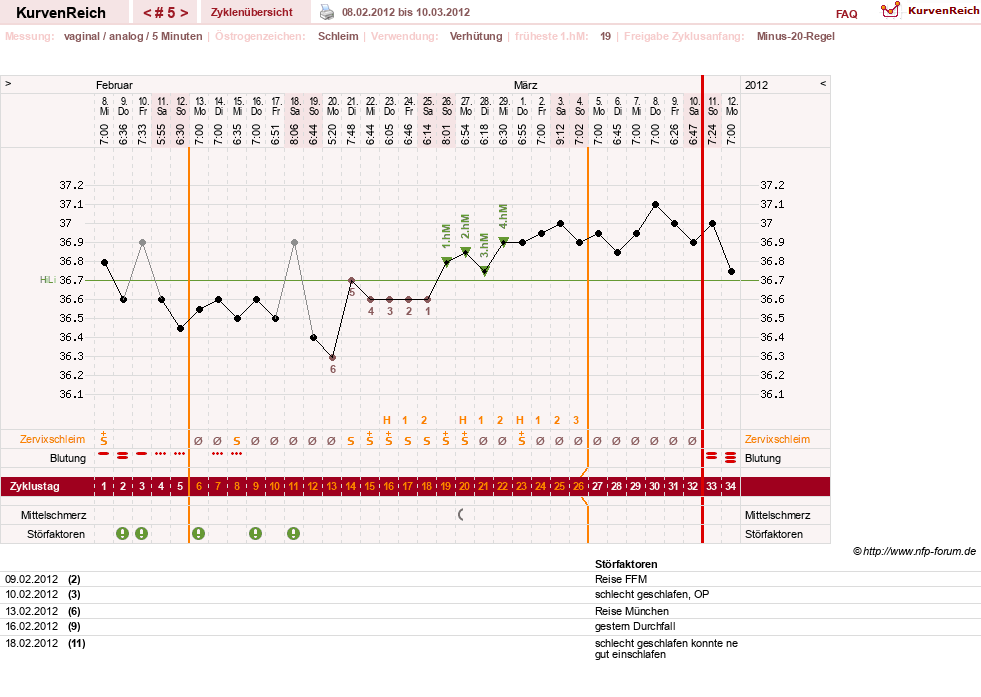981x697 pixels.
Task: Click the Störfaktoren label on the left
Action: pyautogui.click(x=56, y=534)
